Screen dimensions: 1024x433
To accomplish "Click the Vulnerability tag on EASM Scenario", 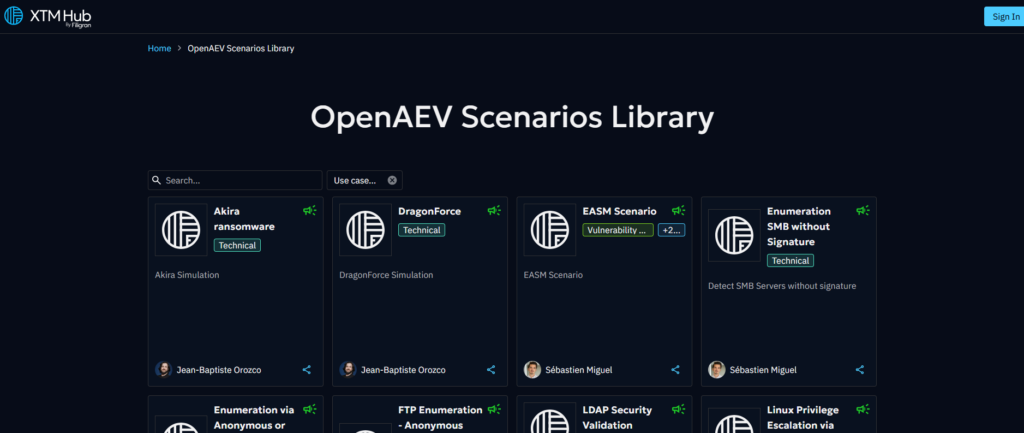I will pyautogui.click(x=618, y=230).
